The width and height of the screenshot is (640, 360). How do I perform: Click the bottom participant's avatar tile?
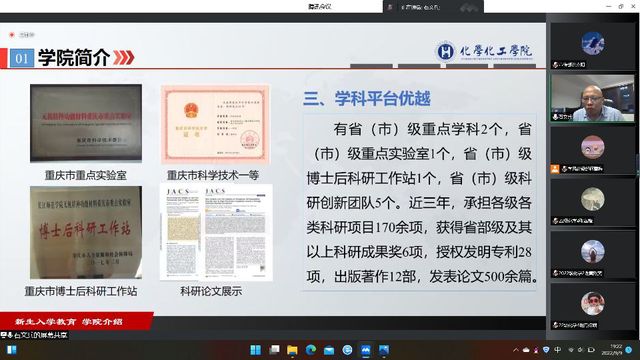(592, 306)
